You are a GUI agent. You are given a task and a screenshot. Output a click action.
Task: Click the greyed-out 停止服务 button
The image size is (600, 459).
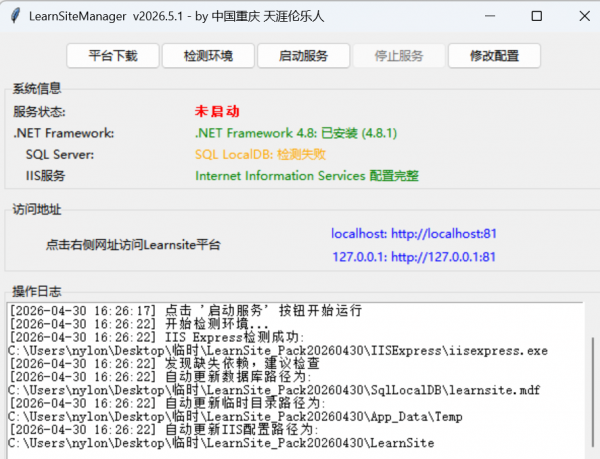(399, 56)
